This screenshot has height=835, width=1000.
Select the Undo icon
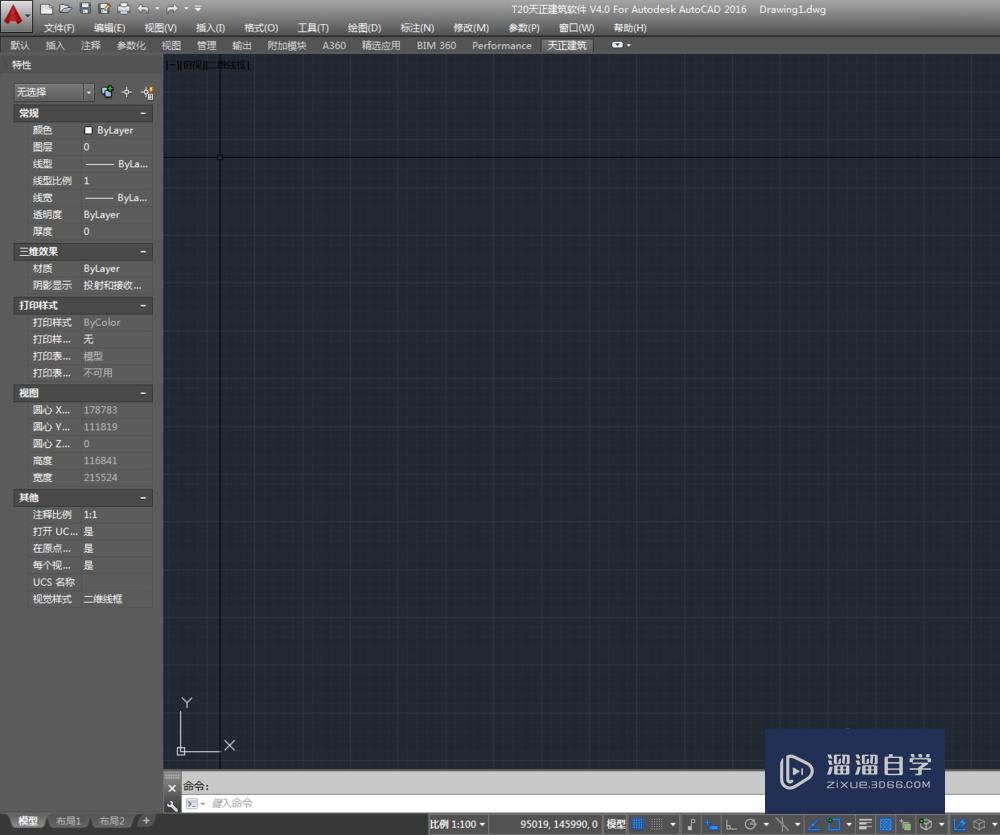pyautogui.click(x=144, y=9)
